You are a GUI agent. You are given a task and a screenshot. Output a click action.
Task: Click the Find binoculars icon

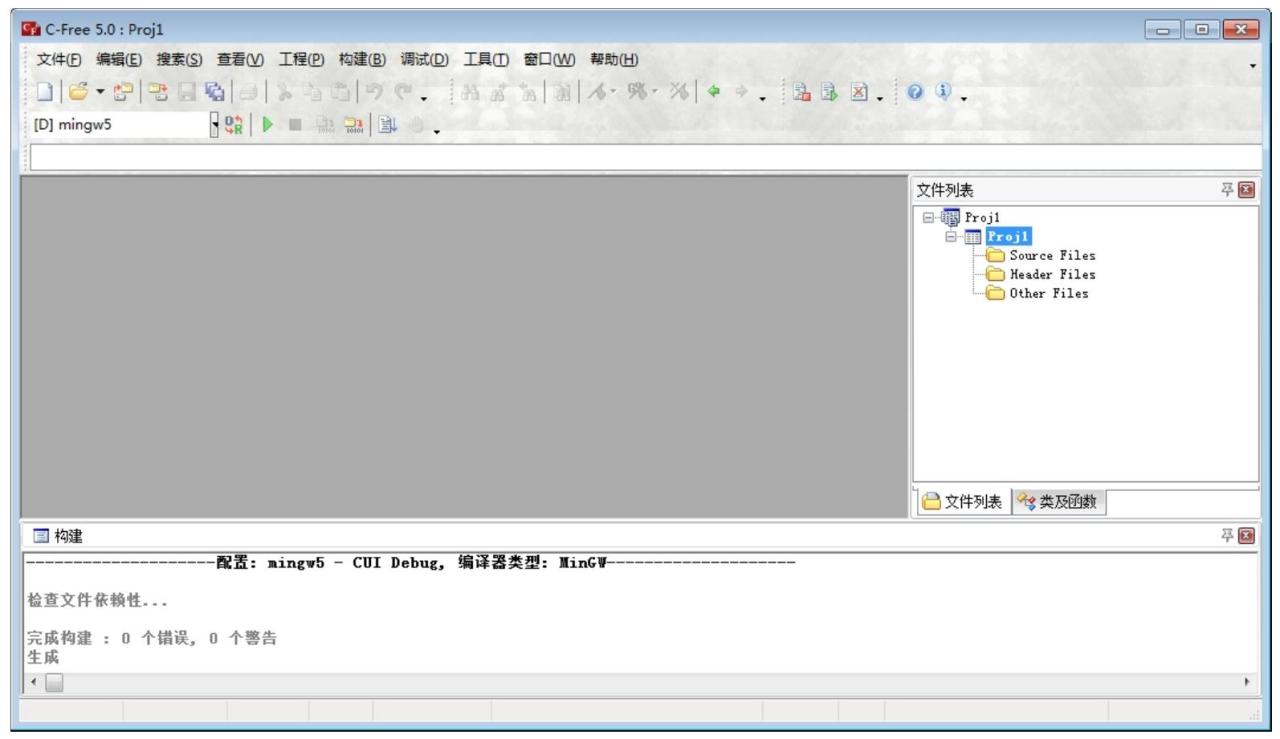tap(470, 92)
